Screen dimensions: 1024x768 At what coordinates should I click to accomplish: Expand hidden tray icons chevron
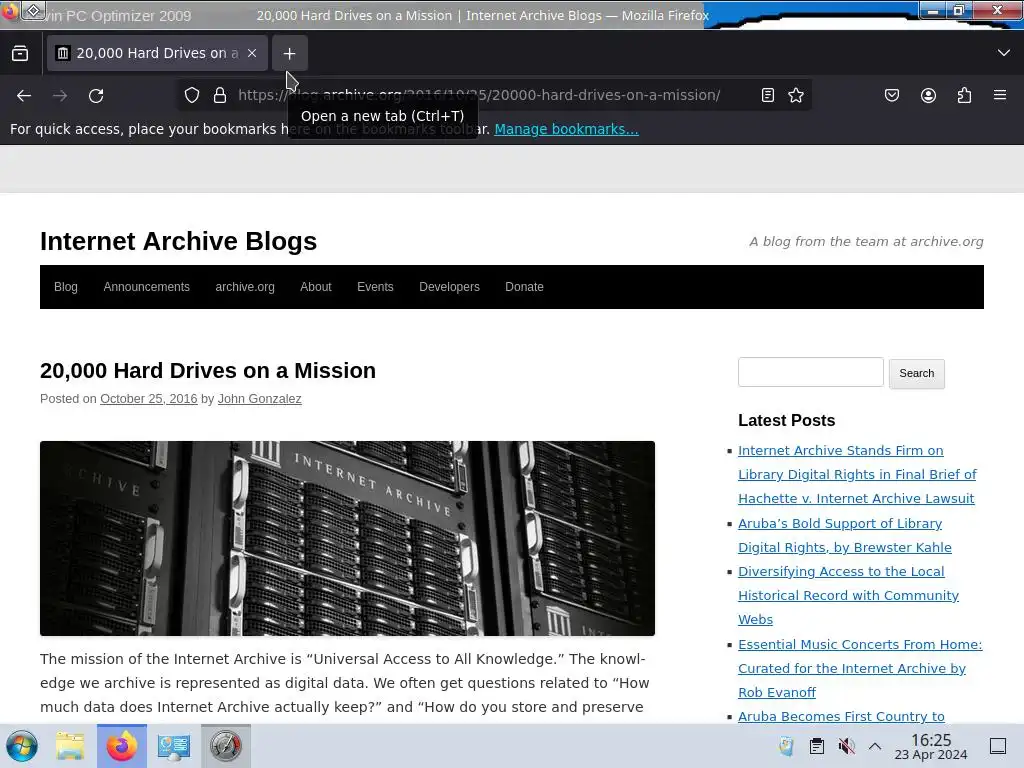point(875,746)
